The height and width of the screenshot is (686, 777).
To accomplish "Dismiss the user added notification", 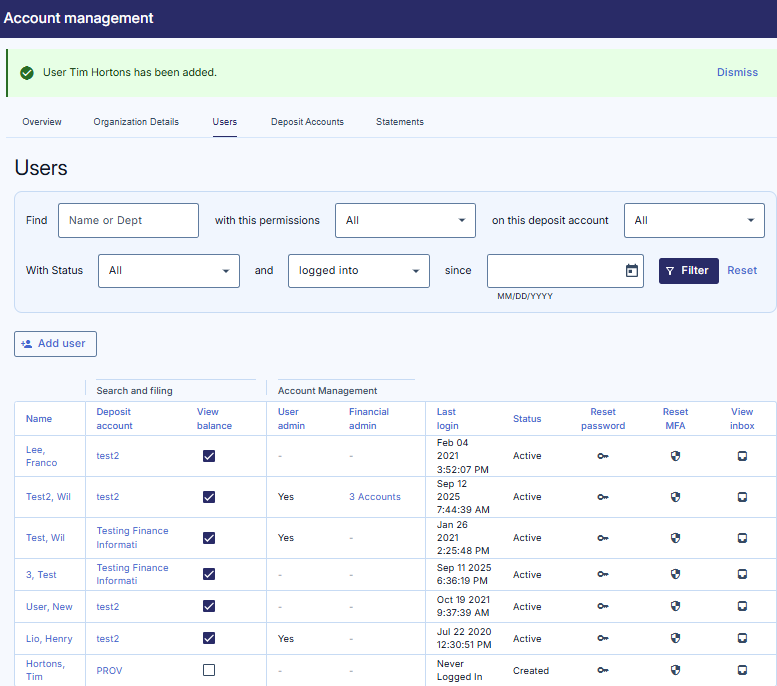I will (x=737, y=73).
